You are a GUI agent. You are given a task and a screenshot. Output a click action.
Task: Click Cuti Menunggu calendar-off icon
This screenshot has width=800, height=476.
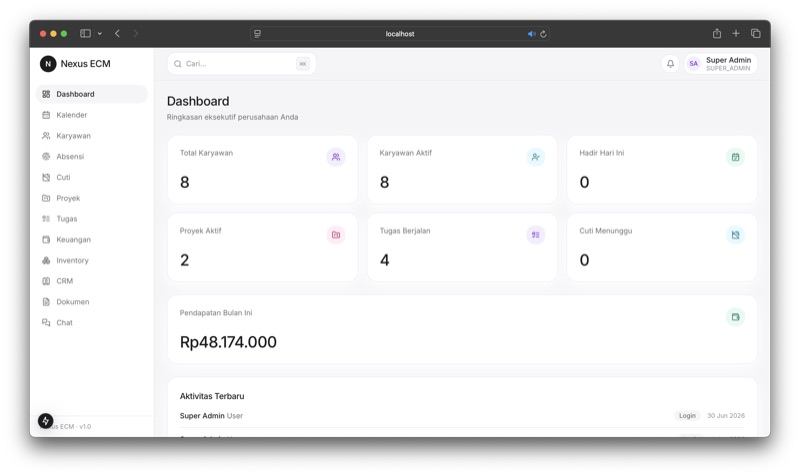[735, 235]
